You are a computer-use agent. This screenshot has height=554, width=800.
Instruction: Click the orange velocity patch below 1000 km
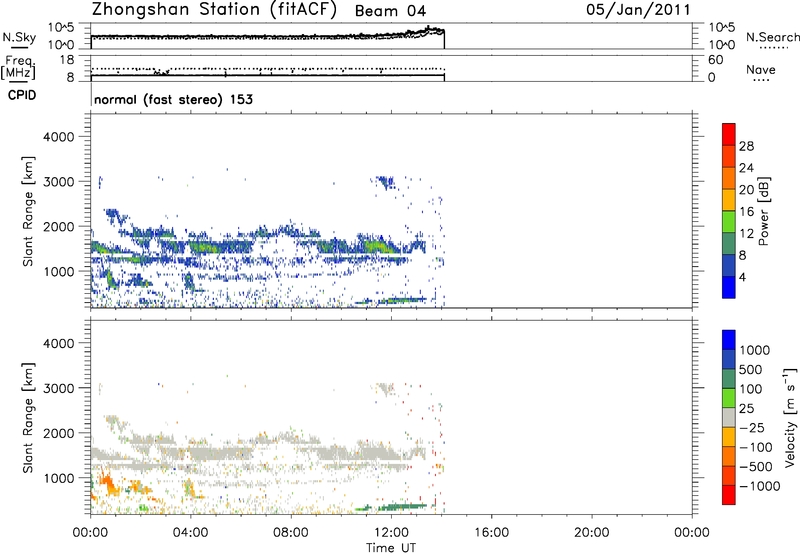[x=107, y=483]
